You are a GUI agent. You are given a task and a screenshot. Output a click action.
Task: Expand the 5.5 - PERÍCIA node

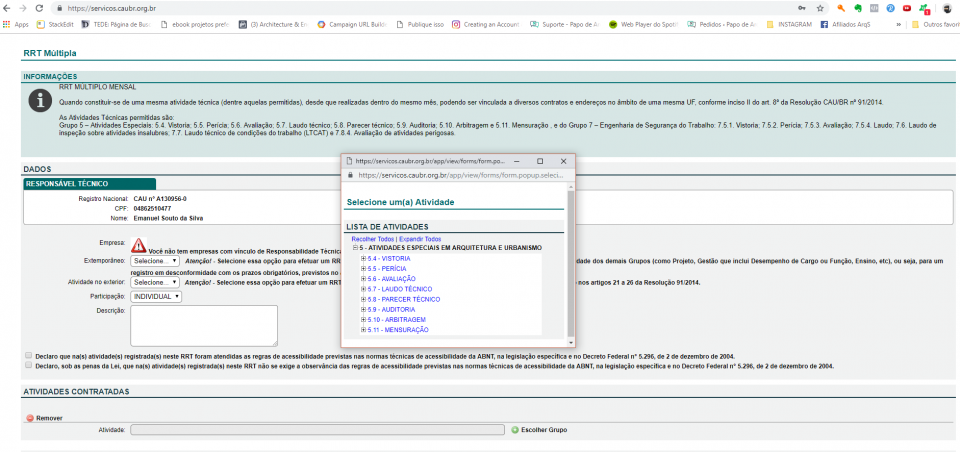363,269
